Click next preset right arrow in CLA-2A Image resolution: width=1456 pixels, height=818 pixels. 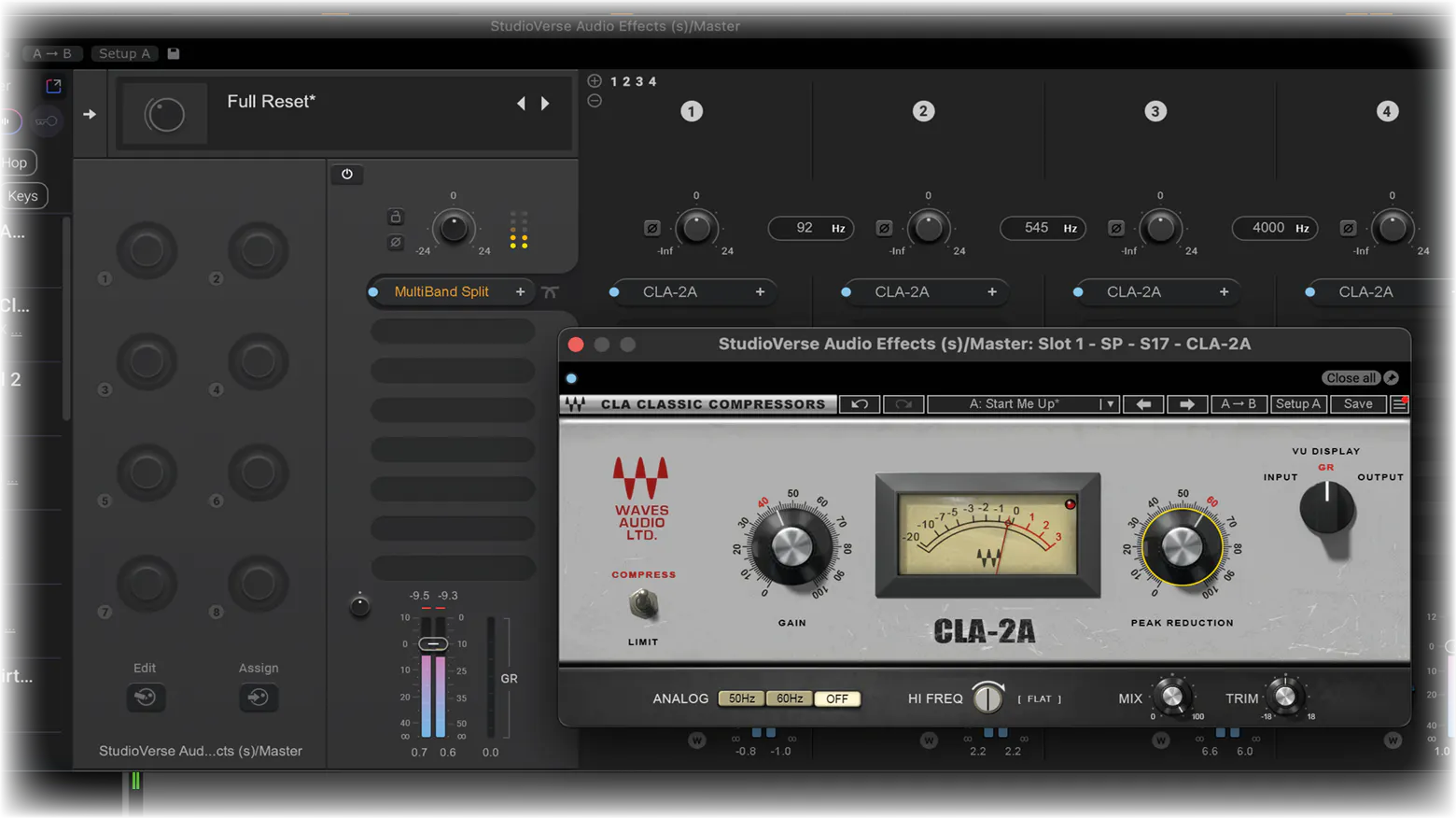coord(1187,404)
